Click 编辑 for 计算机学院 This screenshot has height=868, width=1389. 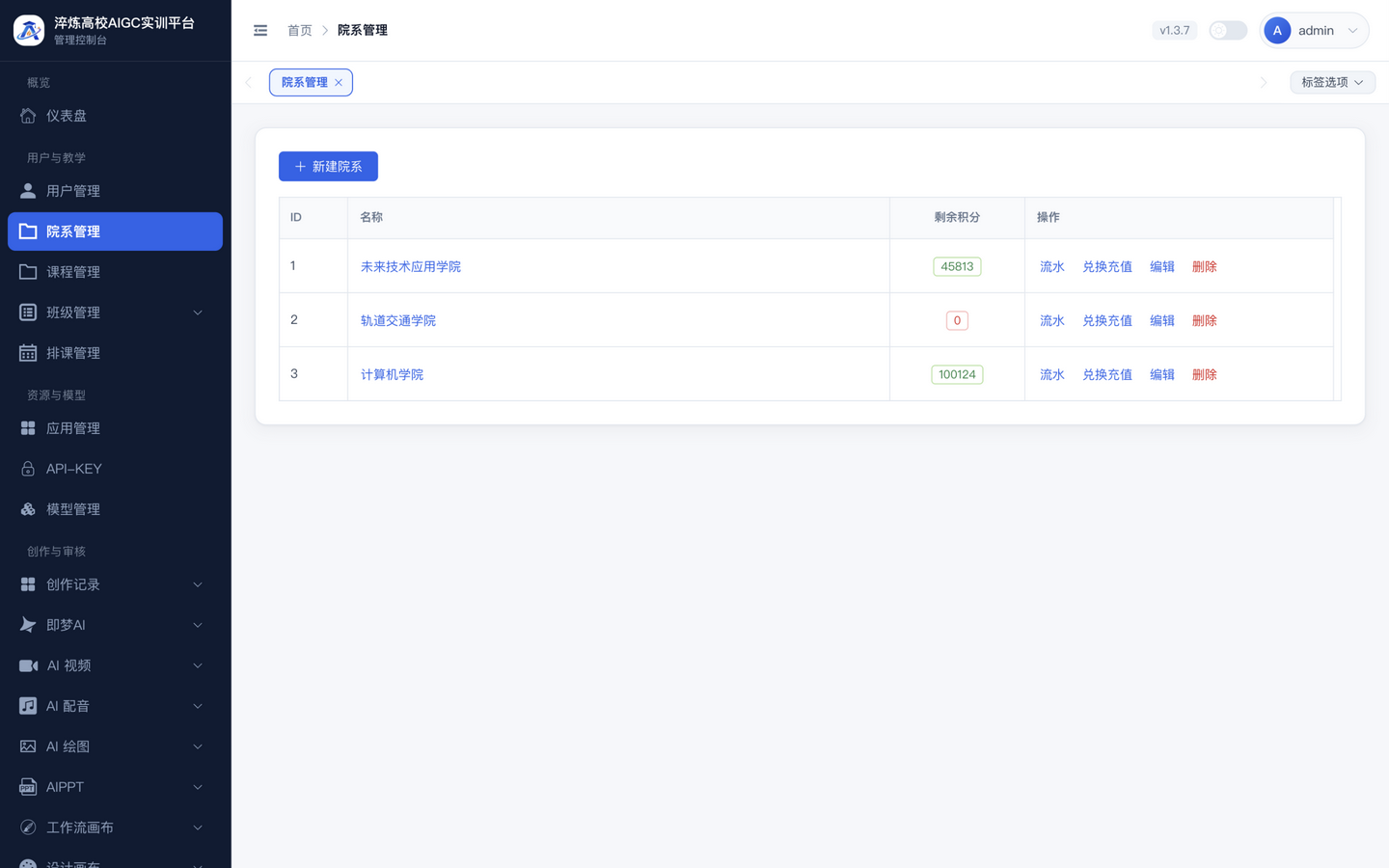[1162, 374]
